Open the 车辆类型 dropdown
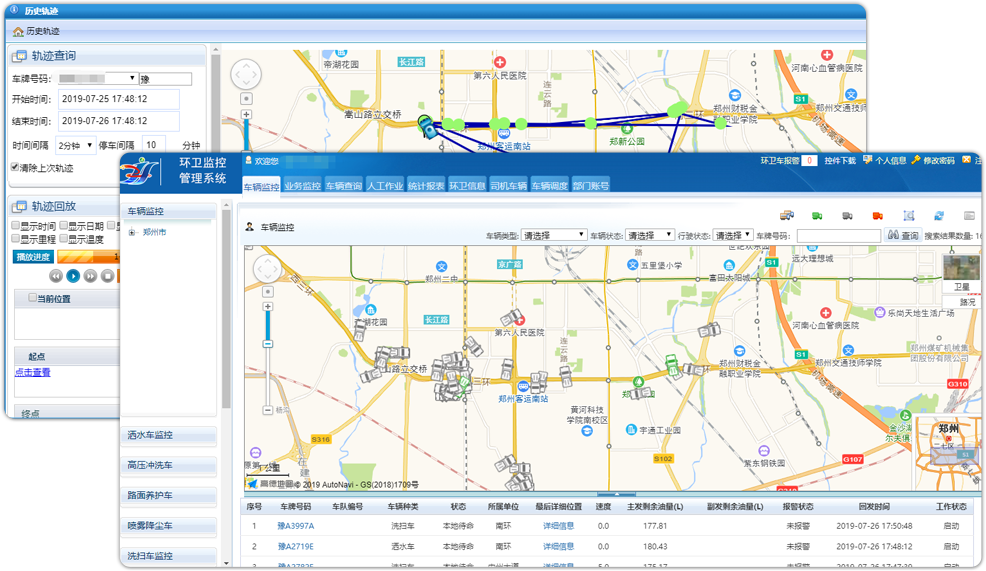The width and height of the screenshot is (986, 571). coord(553,235)
